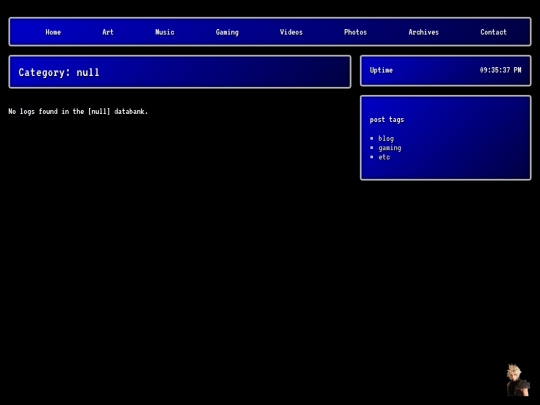Click the 'Category: null' heading
Image resolution: width=540 pixels, height=405 pixels.
(x=59, y=72)
